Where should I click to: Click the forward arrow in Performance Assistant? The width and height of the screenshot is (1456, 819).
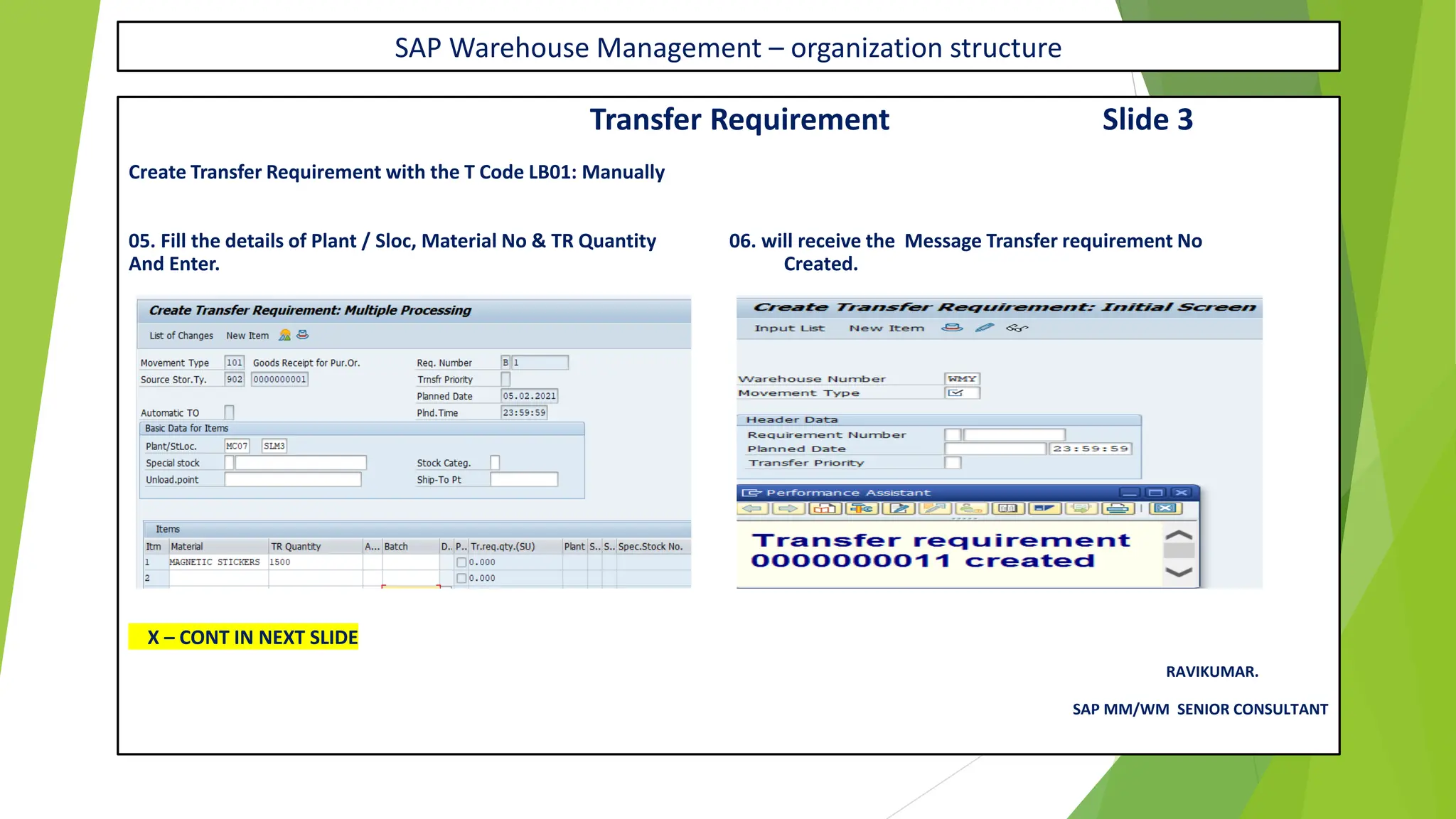point(789,508)
